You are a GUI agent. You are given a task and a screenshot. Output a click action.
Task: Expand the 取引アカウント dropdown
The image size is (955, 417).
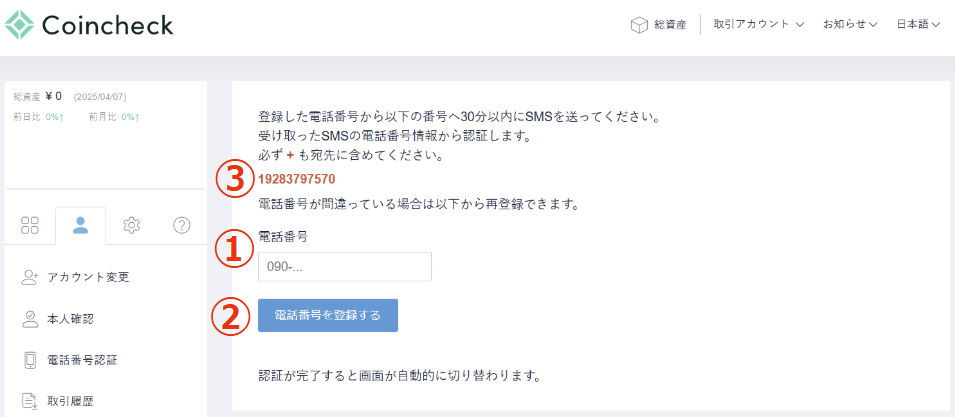tap(758, 25)
